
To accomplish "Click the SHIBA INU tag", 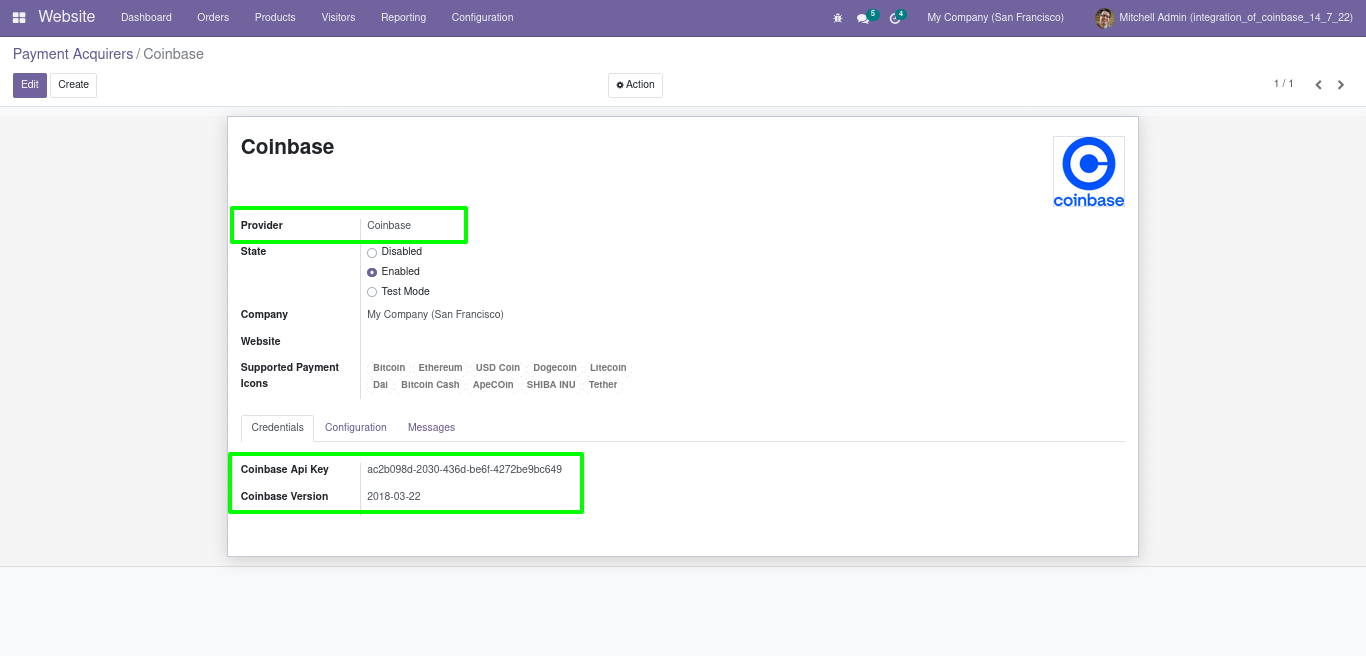I will [551, 385].
